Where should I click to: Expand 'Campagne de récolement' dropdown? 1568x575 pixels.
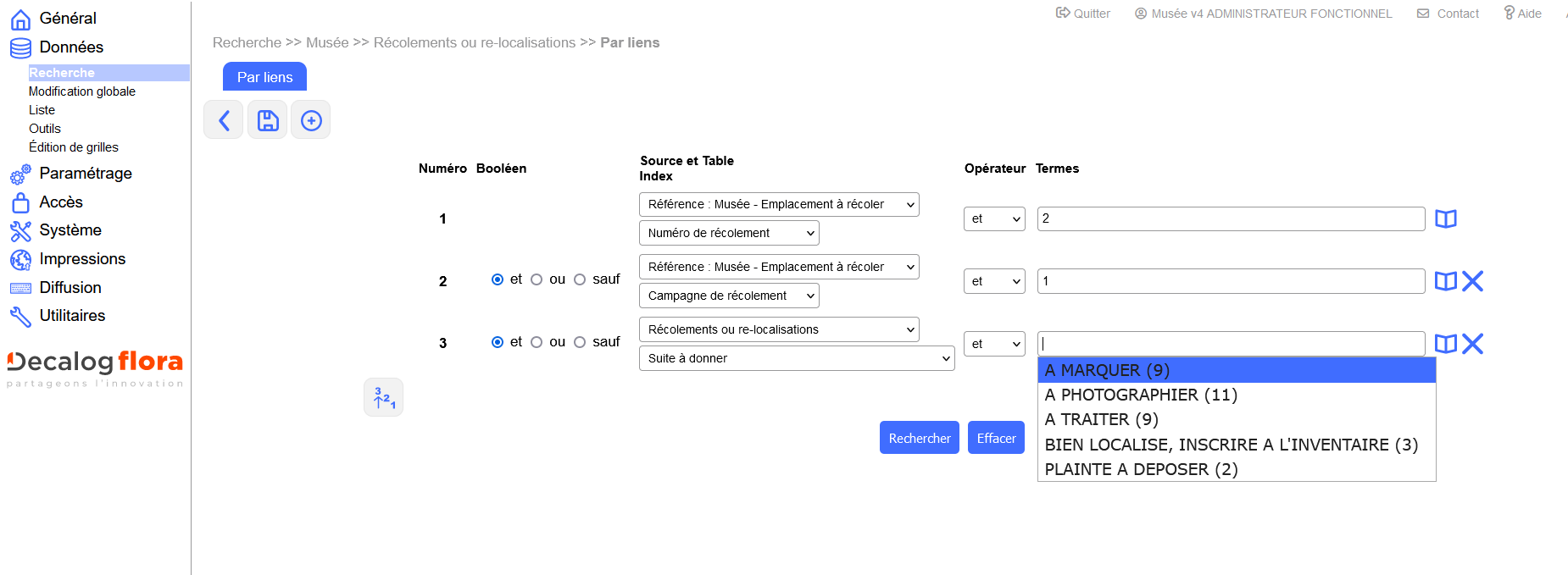pos(729,296)
